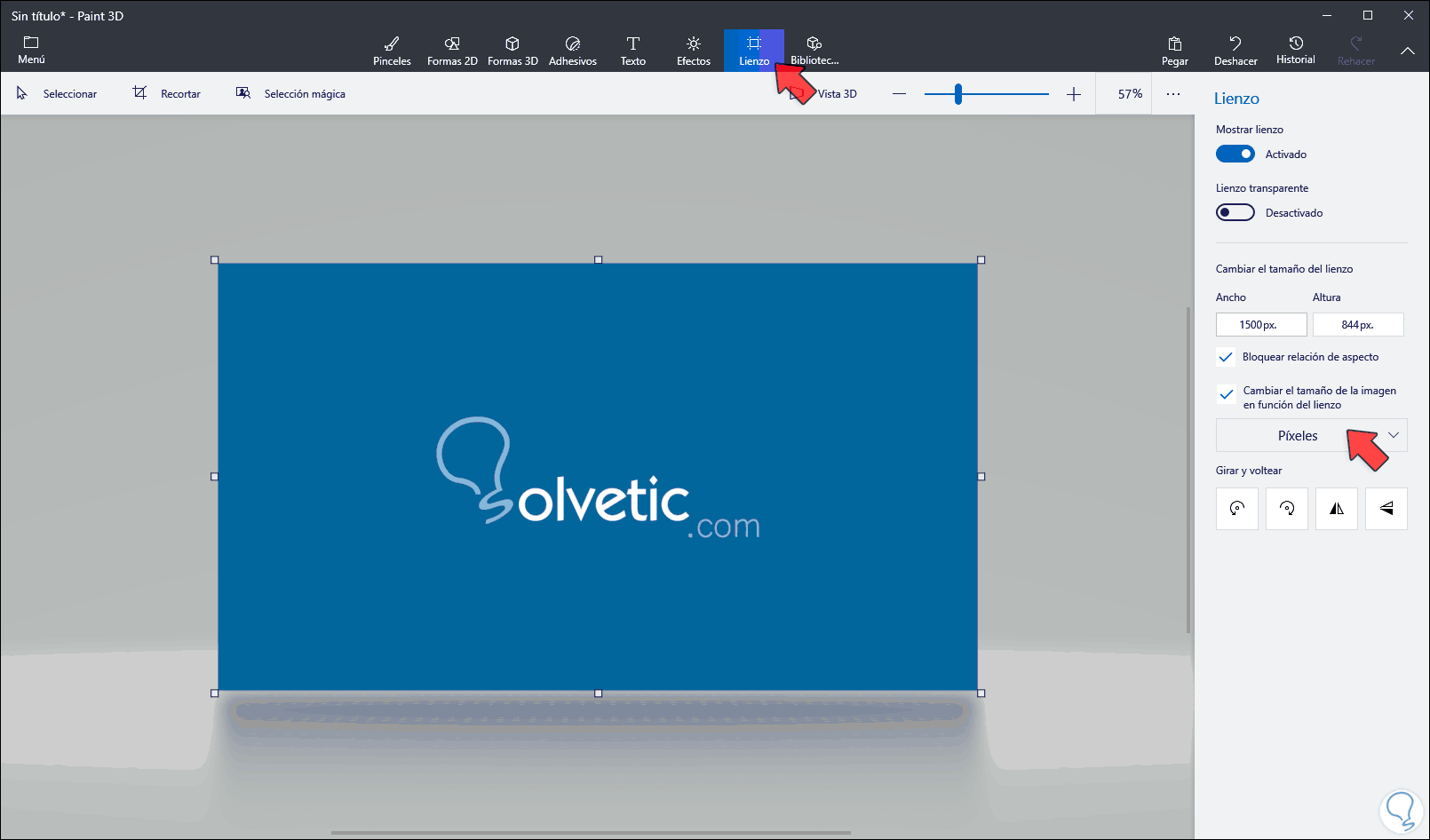The height and width of the screenshot is (840, 1430).
Task: Maximize the Paint 3D window
Action: pyautogui.click(x=1368, y=15)
